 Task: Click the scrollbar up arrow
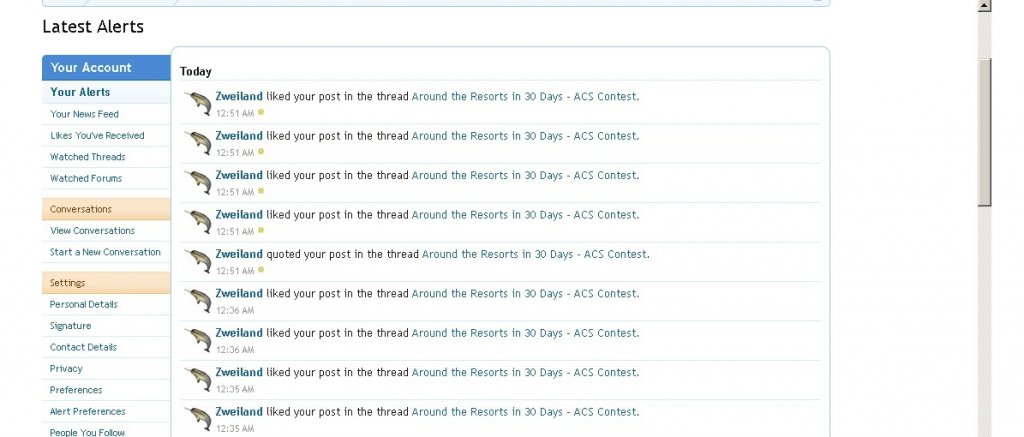(x=984, y=5)
